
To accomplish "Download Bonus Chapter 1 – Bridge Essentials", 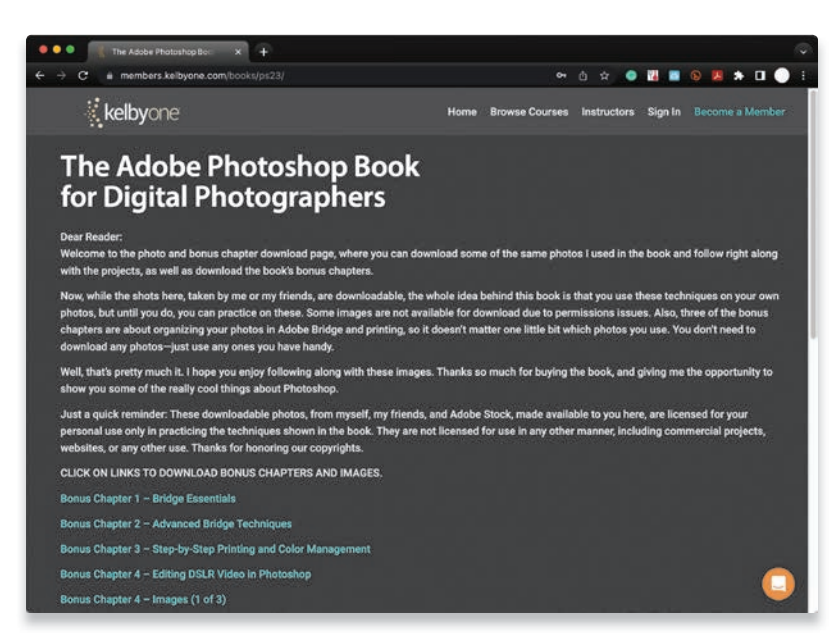I will [x=148, y=498].
